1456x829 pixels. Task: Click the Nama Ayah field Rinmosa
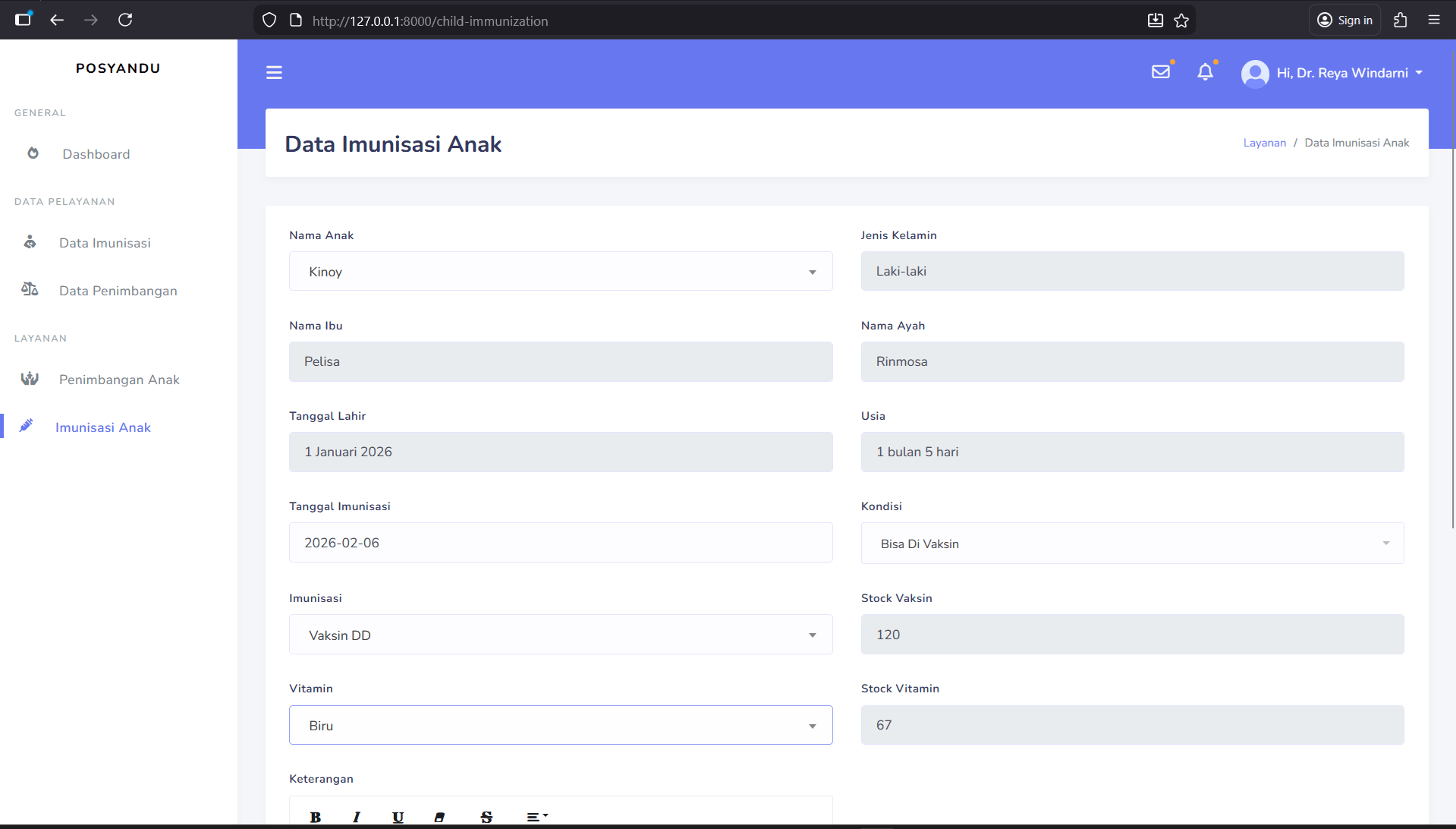(x=1132, y=361)
